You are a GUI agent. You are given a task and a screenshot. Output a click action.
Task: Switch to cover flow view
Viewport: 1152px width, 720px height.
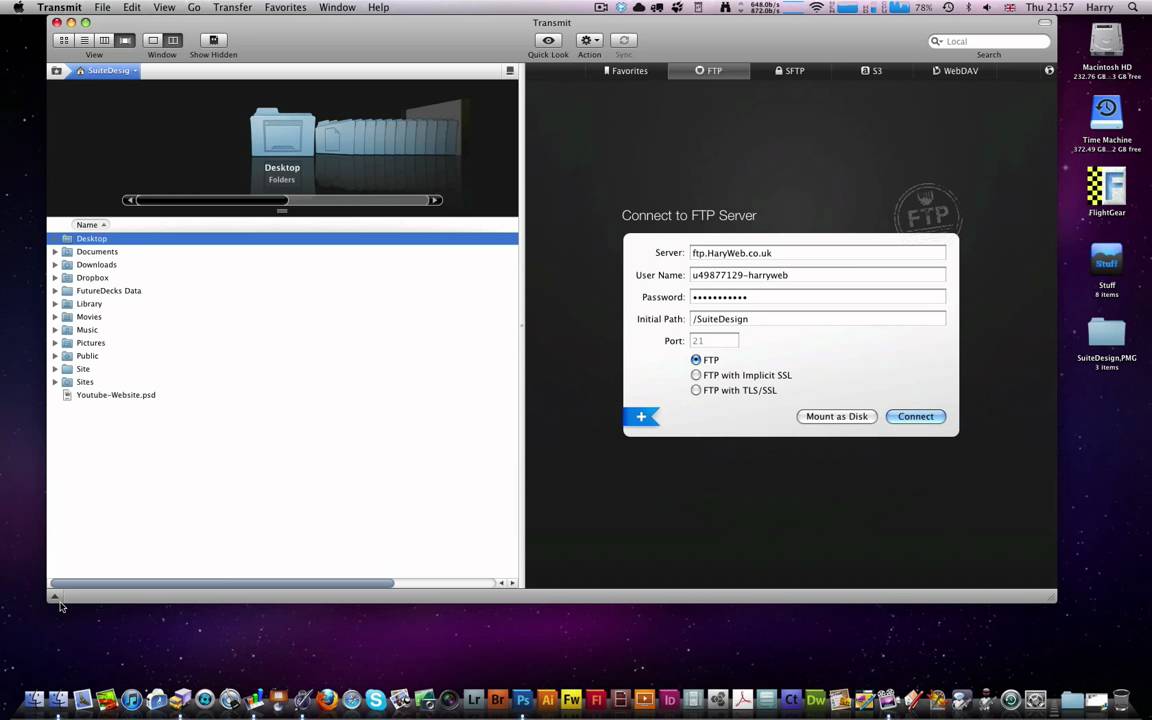(125, 40)
